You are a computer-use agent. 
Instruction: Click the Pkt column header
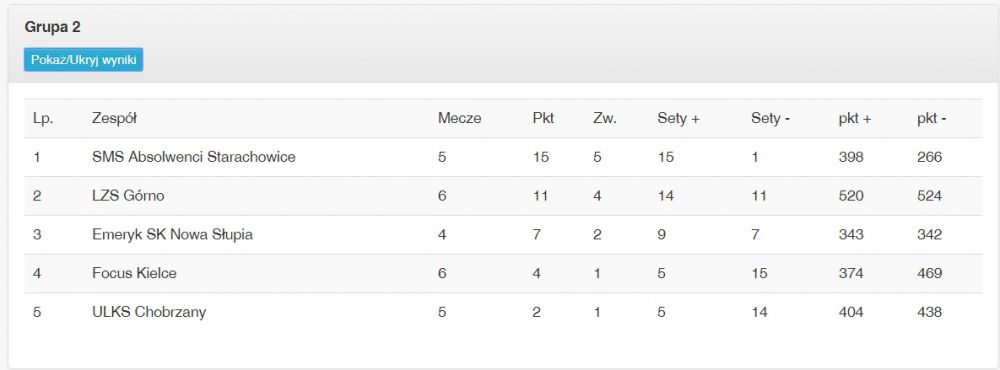(x=543, y=118)
